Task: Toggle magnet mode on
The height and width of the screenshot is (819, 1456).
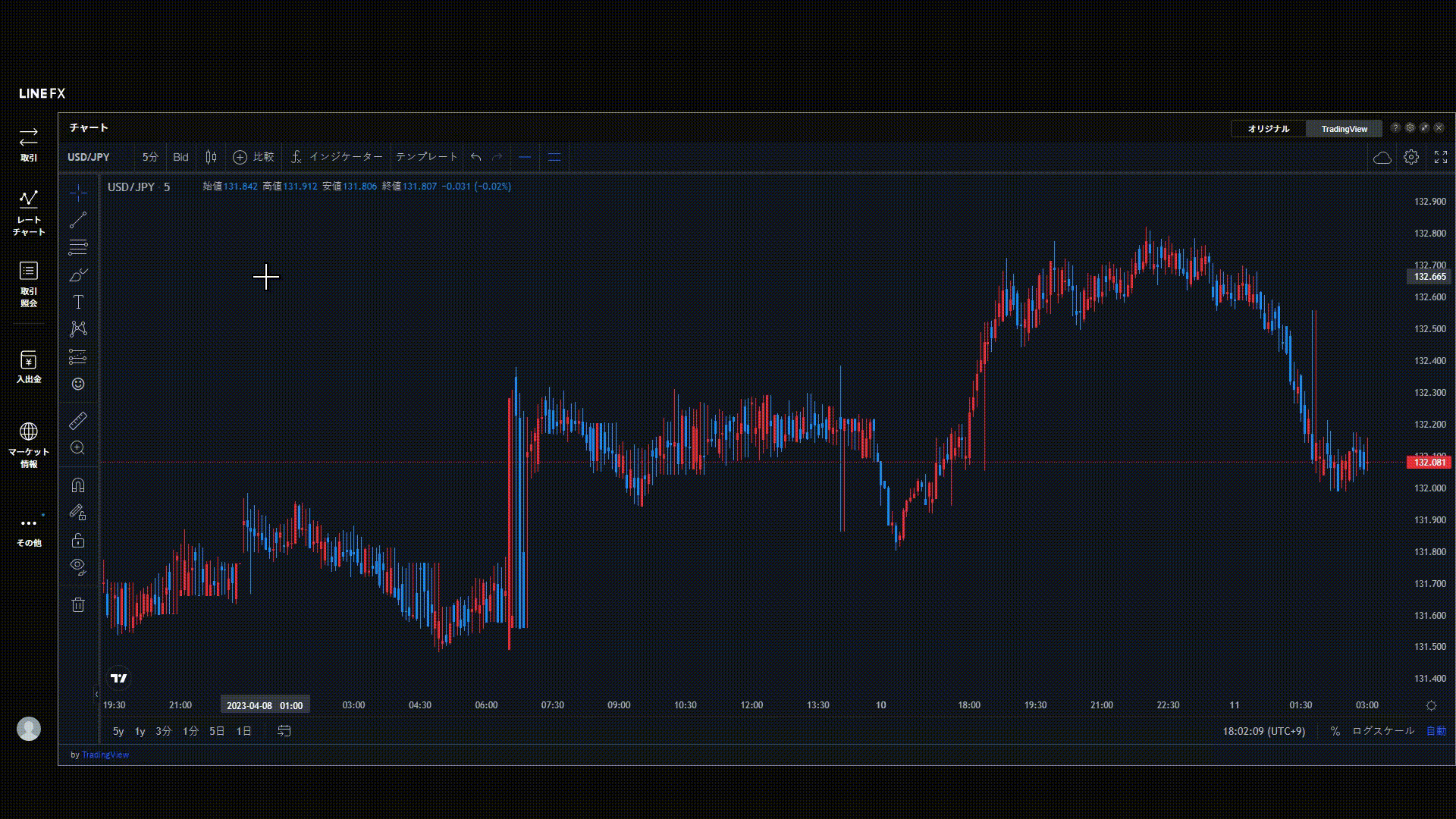Action: click(x=78, y=485)
